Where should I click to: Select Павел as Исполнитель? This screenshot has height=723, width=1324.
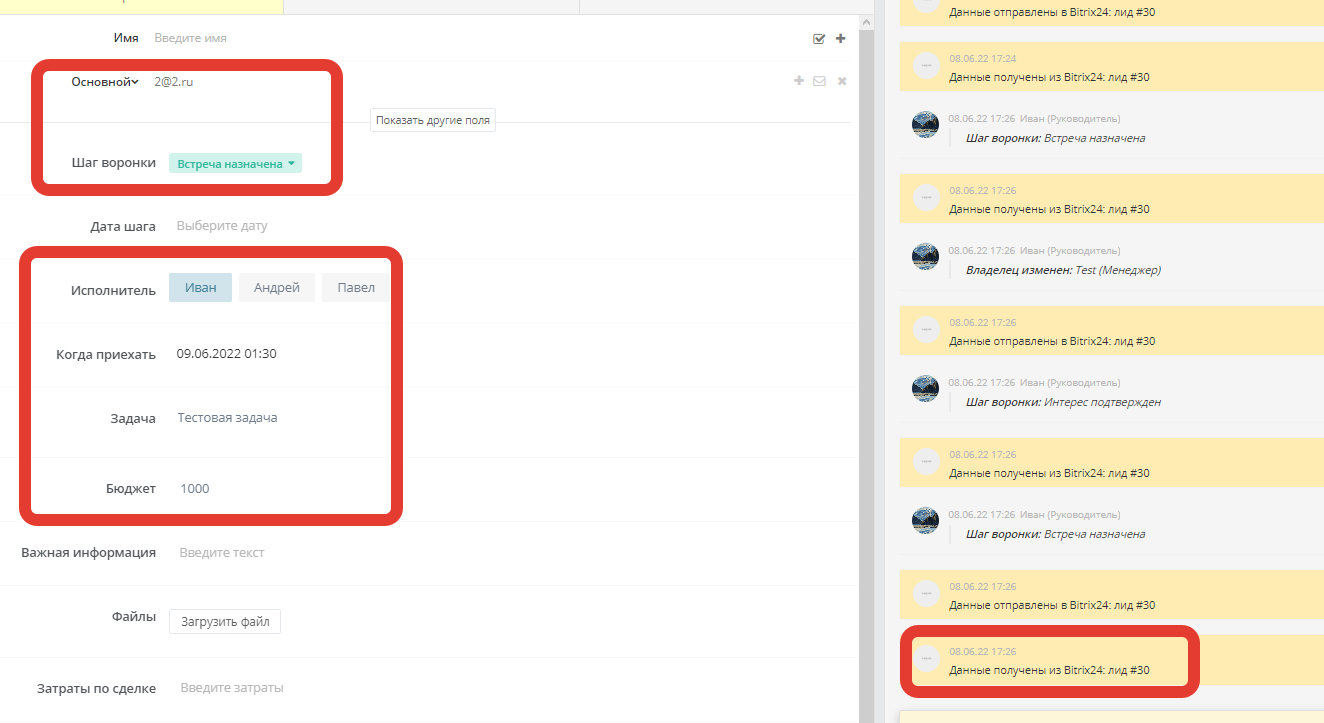(356, 287)
